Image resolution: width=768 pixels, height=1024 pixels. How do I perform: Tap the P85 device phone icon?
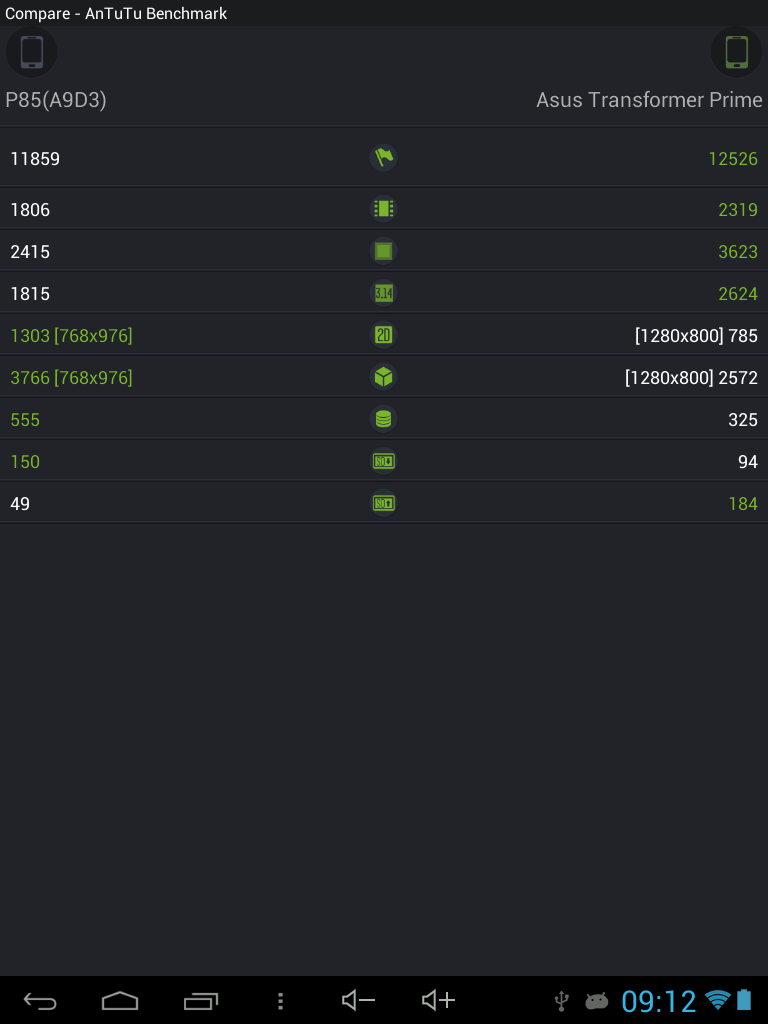pos(31,52)
